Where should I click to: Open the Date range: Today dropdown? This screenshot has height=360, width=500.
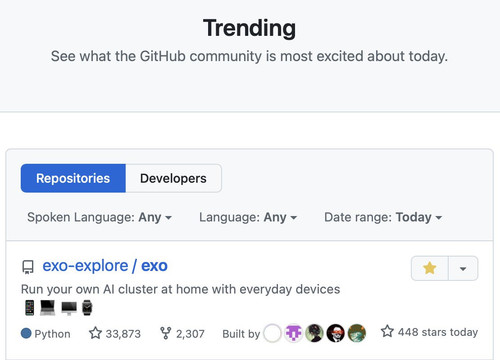(x=383, y=217)
